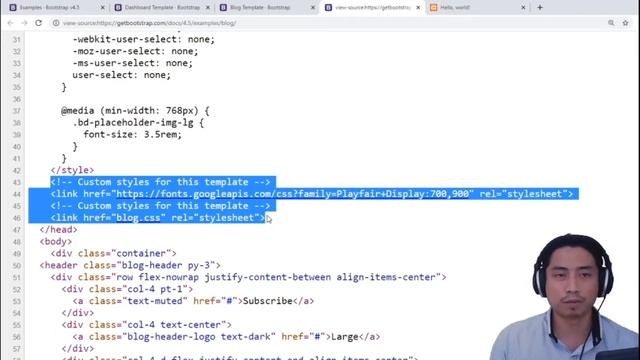Click the closing </style> tag
Viewport: 640px width, 360px height.
click(72, 170)
